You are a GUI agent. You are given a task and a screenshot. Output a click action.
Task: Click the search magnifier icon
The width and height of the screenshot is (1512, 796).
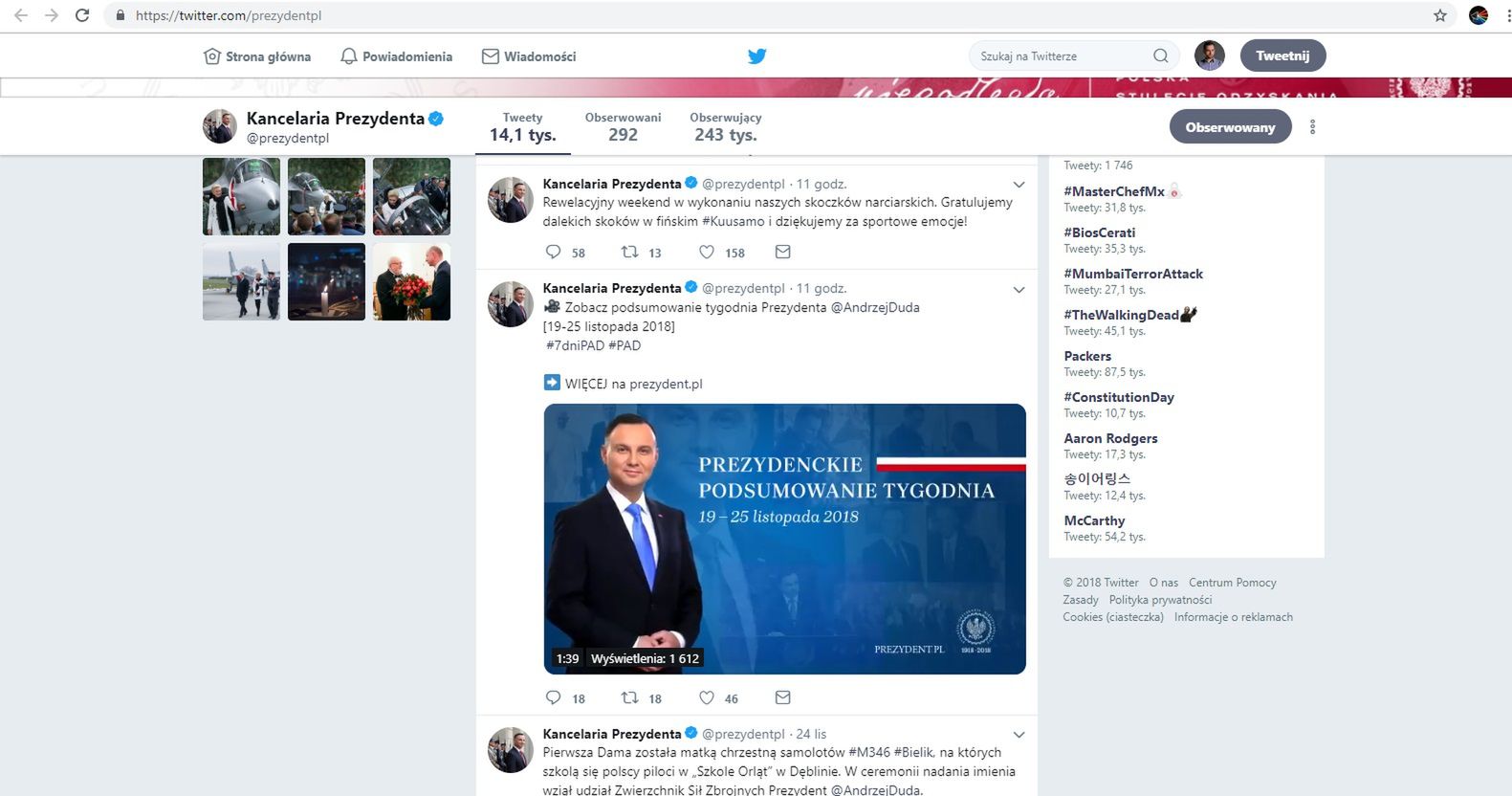pos(1160,55)
